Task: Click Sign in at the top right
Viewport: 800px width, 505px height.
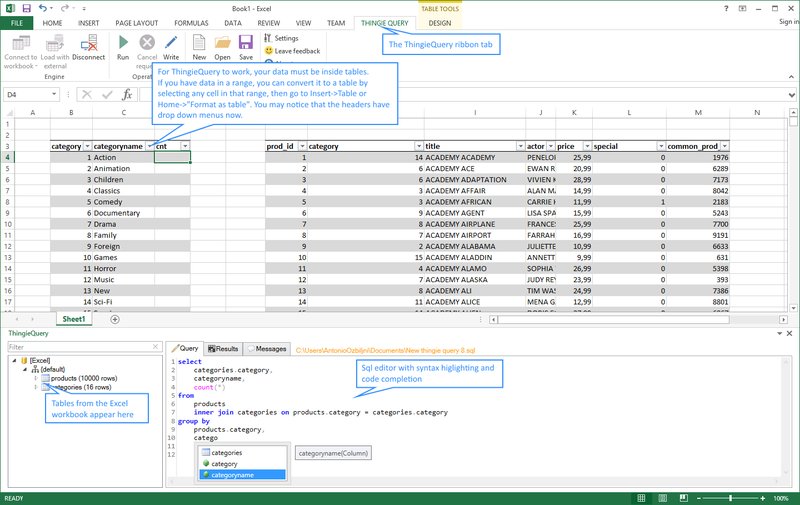Action: pyautogui.click(x=789, y=21)
